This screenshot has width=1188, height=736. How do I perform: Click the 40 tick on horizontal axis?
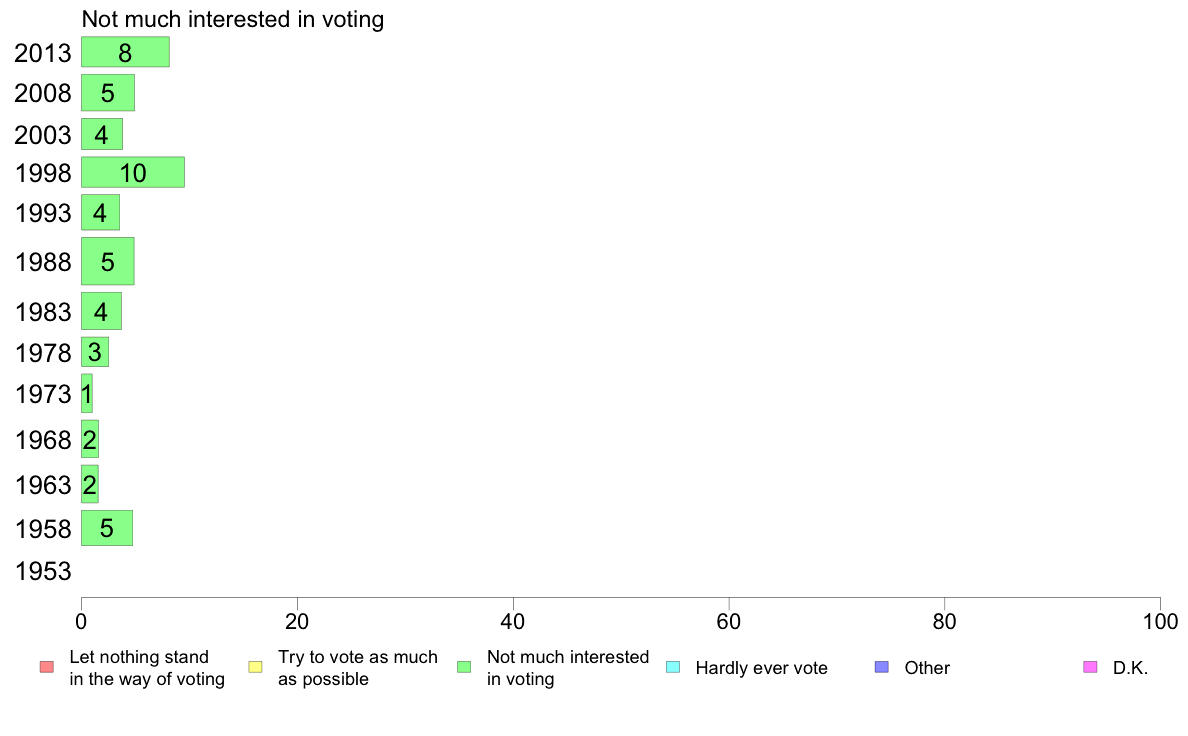click(513, 622)
